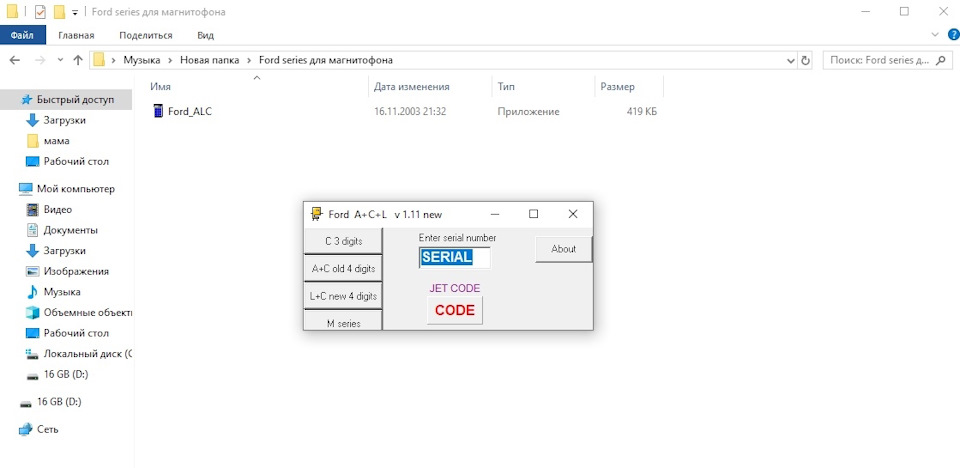Open the About button in Ford dialog
The height and width of the screenshot is (468, 960).
(x=563, y=249)
